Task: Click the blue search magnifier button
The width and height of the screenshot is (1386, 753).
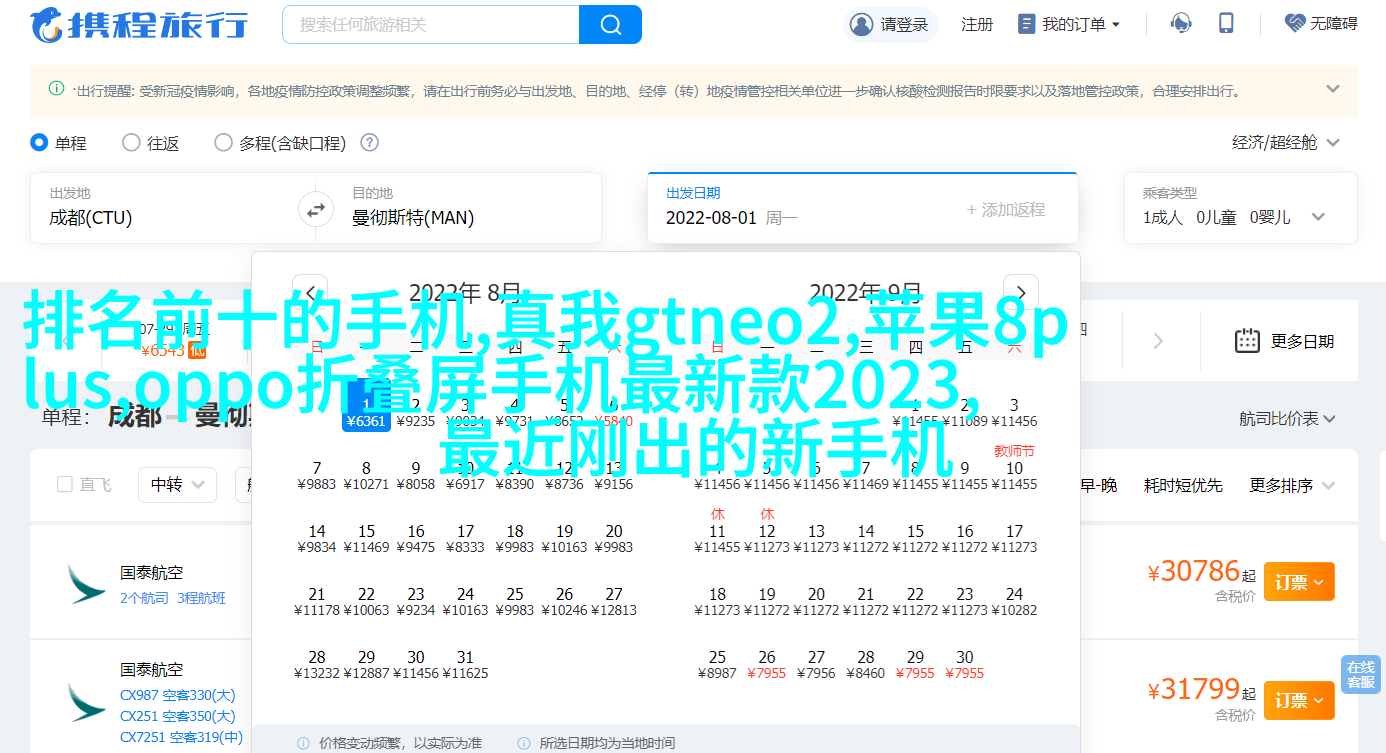Action: click(610, 24)
